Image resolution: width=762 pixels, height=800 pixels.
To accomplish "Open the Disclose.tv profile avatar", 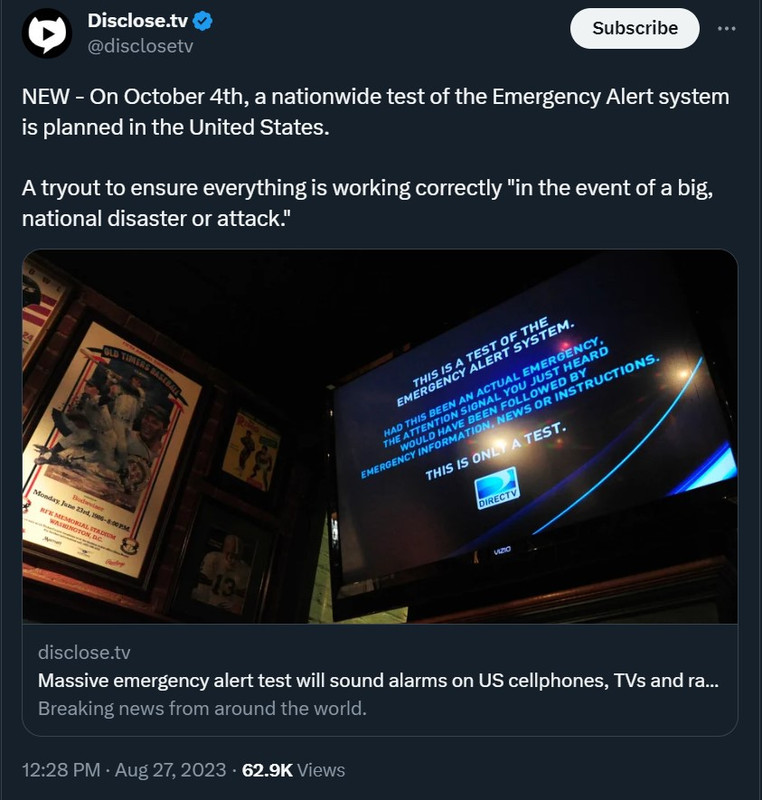I will pos(47,33).
